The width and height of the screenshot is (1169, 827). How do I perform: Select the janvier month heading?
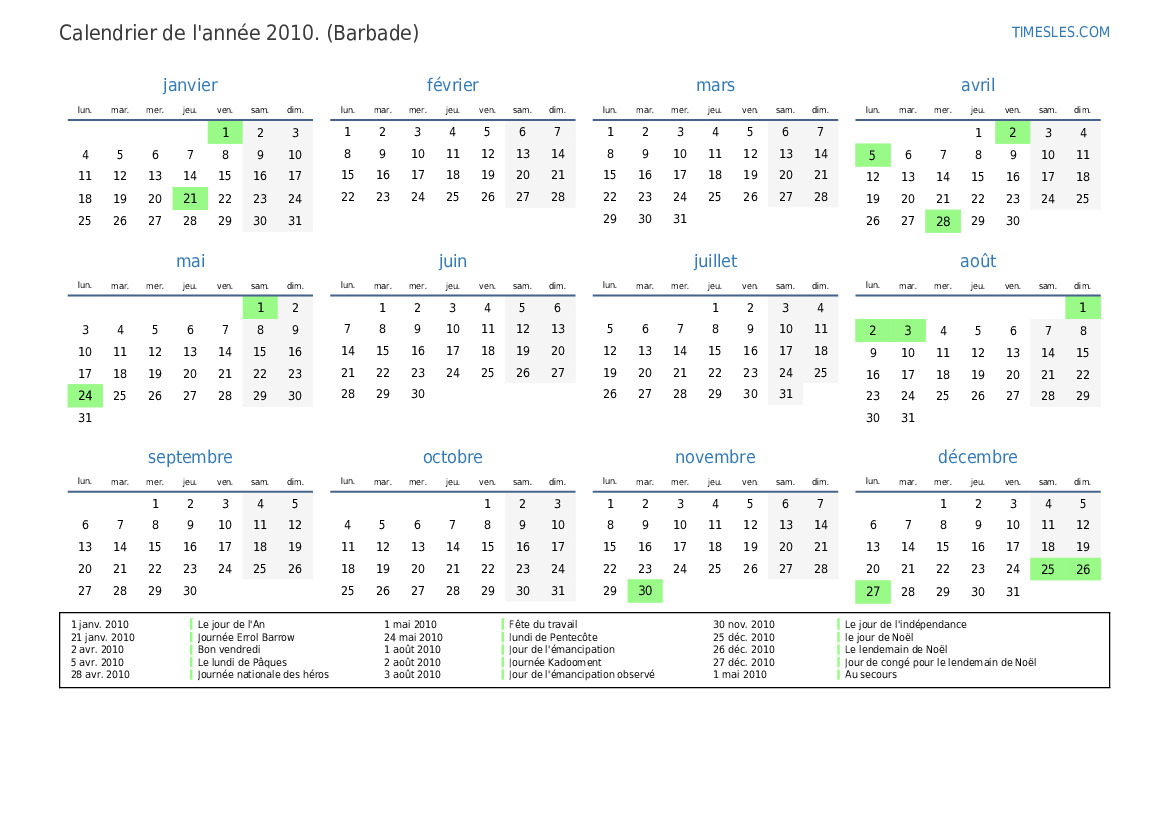coord(190,85)
